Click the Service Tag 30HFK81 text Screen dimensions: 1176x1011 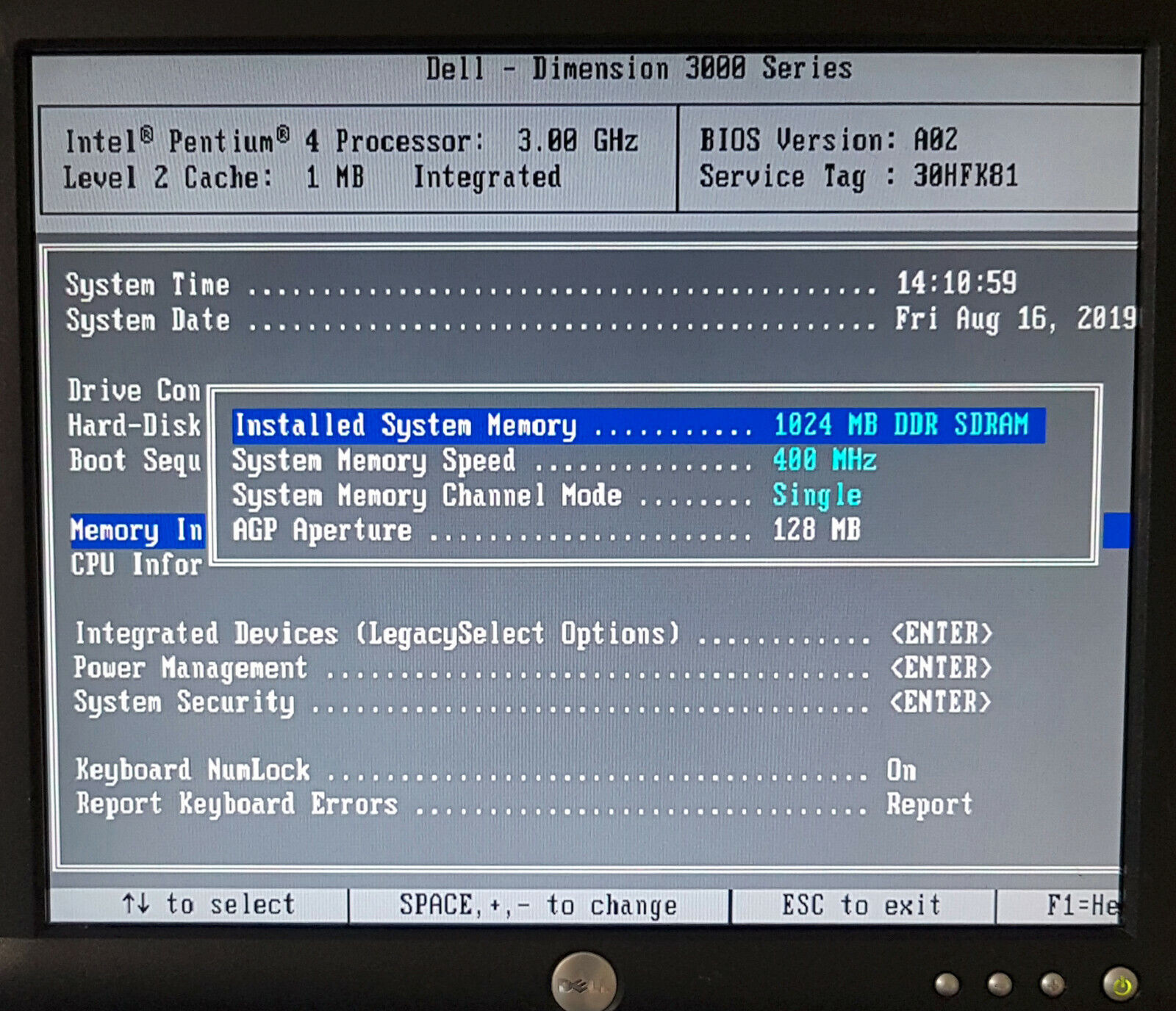coord(858,176)
